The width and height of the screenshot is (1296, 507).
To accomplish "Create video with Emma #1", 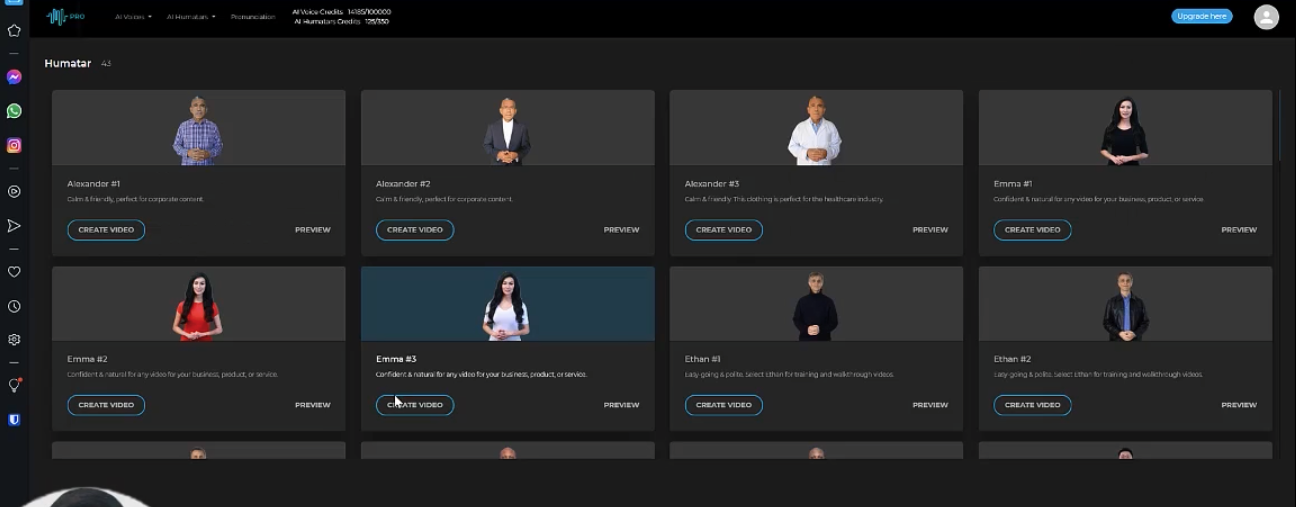I will click(1032, 230).
